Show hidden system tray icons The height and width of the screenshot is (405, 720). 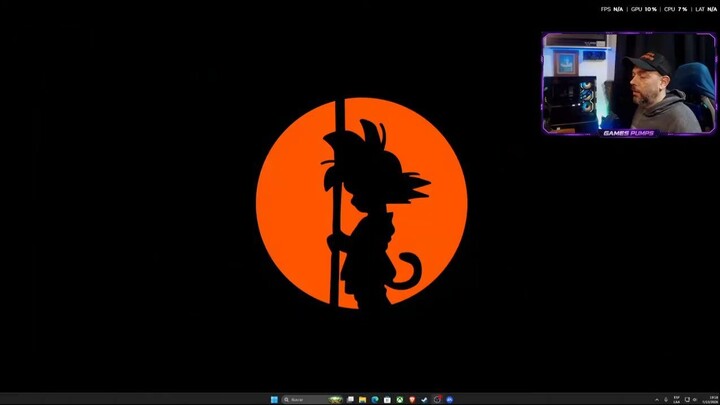657,400
